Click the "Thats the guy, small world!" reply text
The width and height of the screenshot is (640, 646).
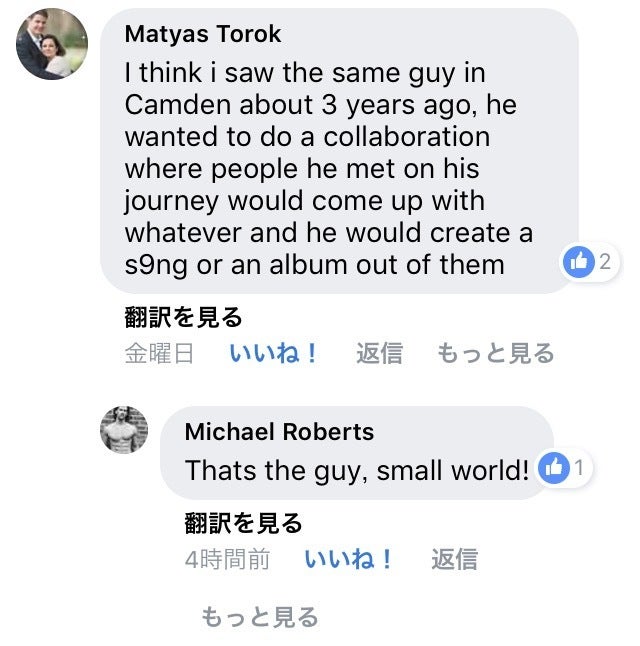(357, 469)
